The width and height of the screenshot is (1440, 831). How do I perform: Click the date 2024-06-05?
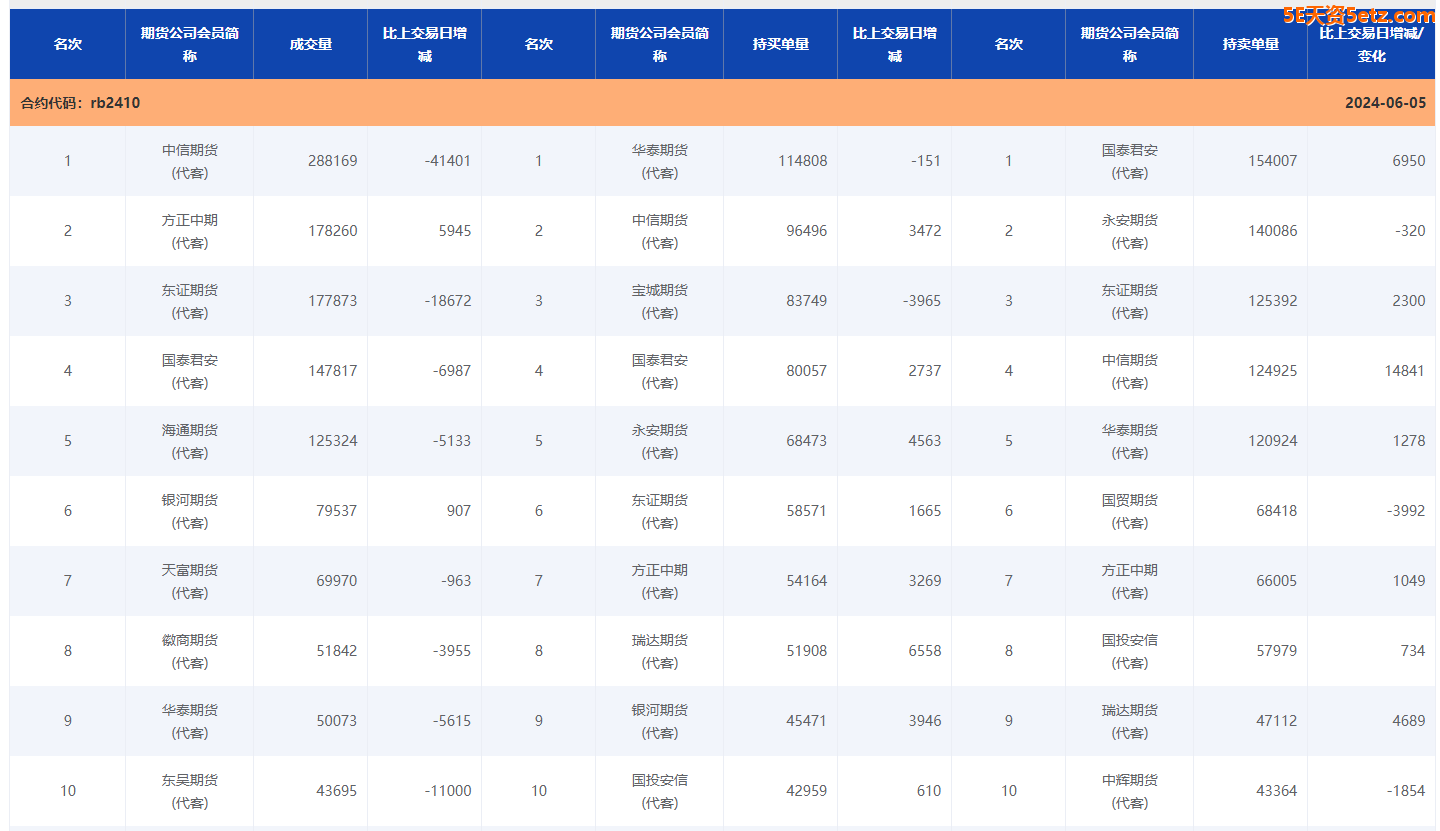[1385, 103]
